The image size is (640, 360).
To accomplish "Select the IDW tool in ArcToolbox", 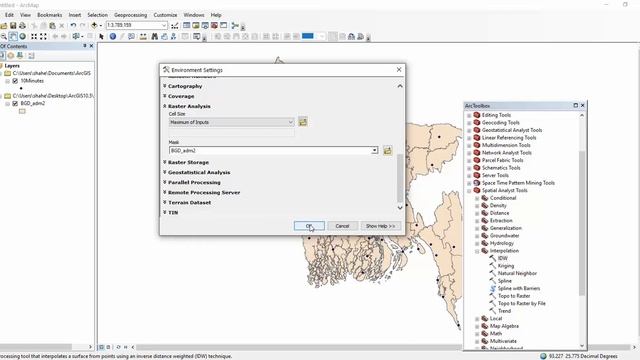I will tap(502, 258).
